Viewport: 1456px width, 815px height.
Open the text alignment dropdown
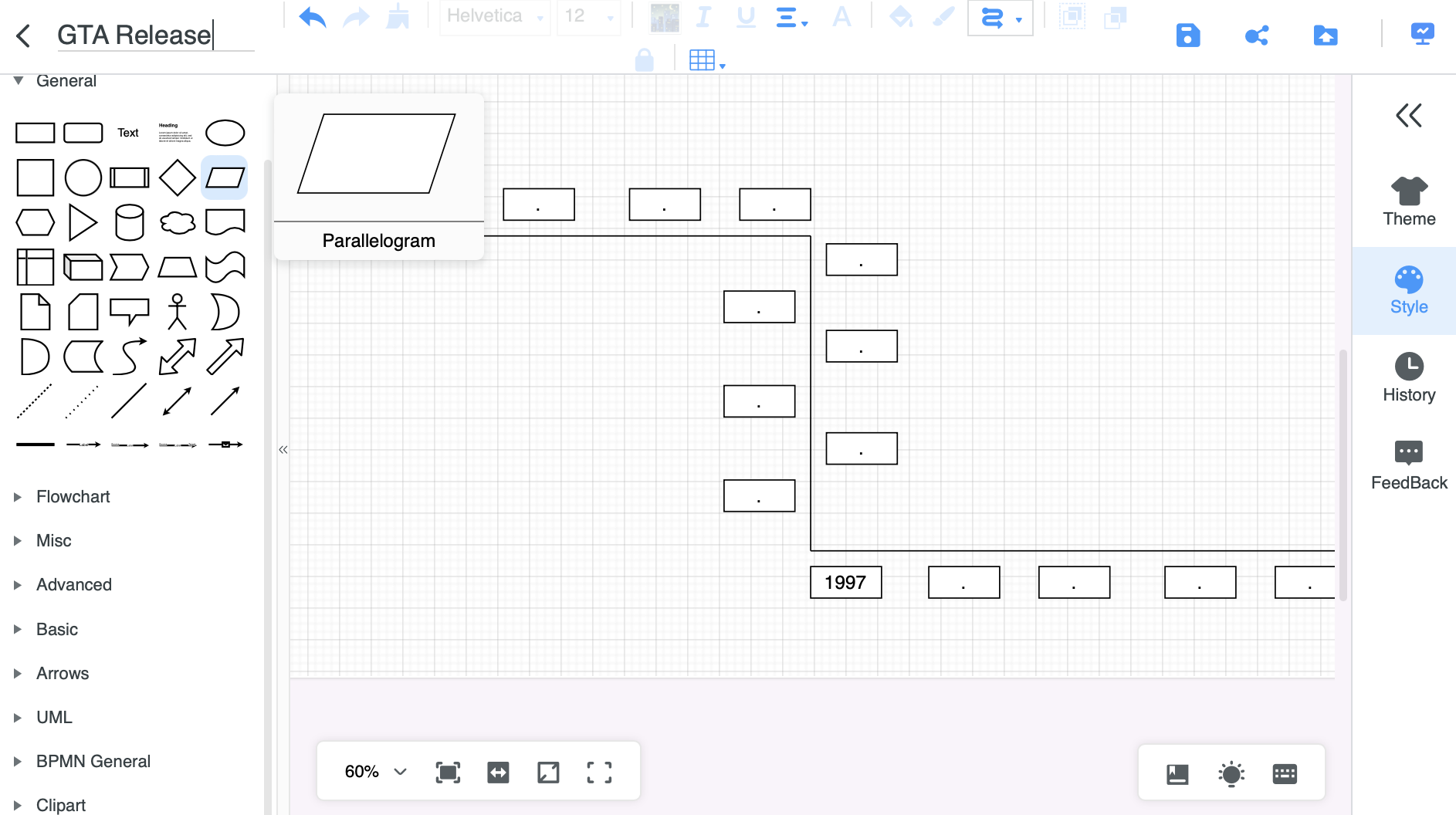point(791,17)
